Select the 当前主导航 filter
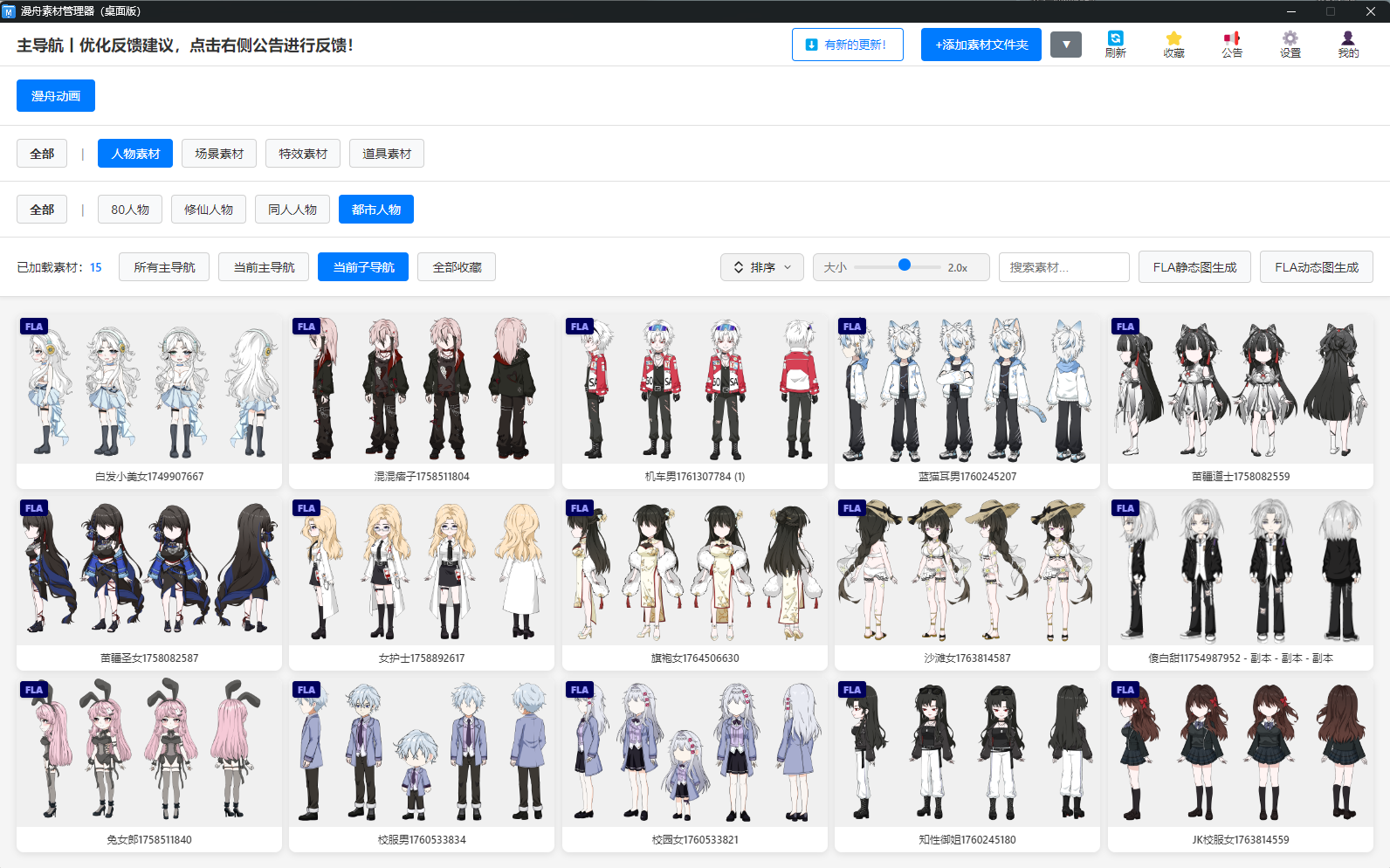 pos(264,267)
